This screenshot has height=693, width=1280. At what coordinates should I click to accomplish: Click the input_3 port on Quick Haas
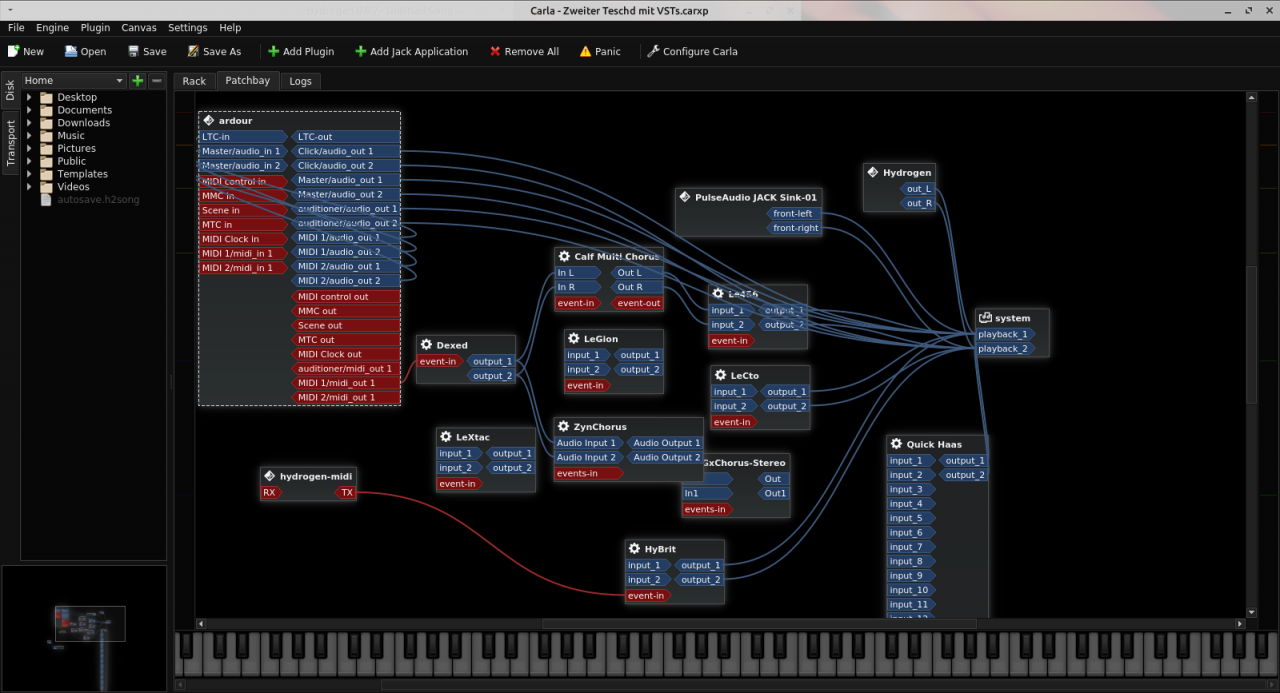coord(910,489)
